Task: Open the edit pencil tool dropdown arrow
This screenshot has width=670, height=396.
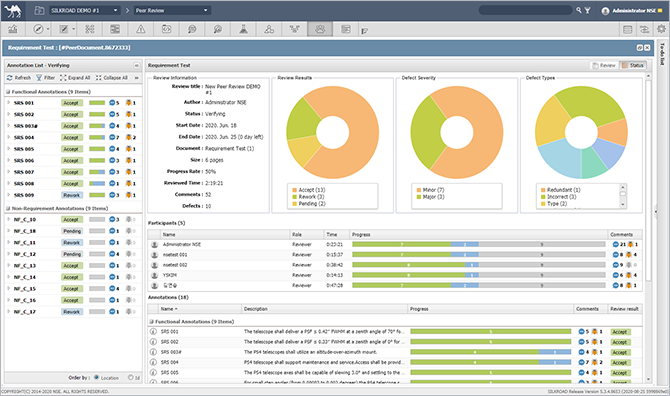Action: tap(73, 29)
